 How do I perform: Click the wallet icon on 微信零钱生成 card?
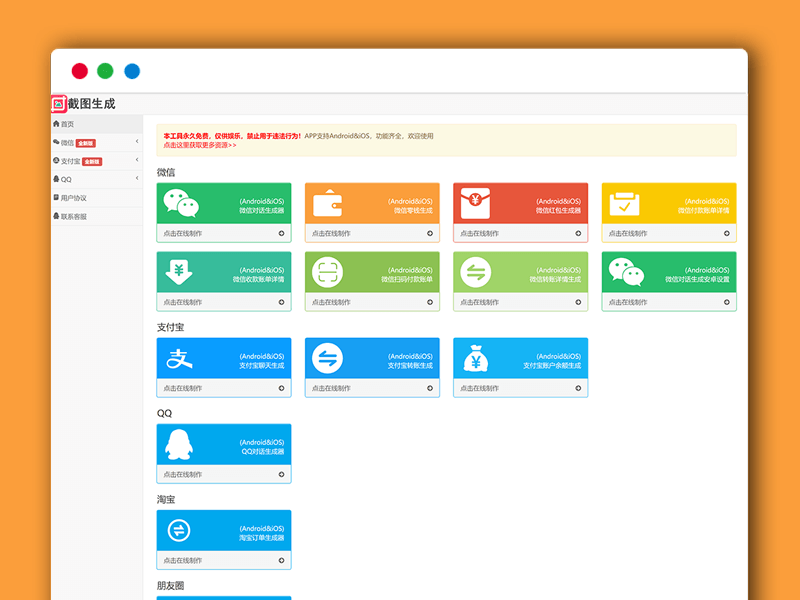pos(328,203)
